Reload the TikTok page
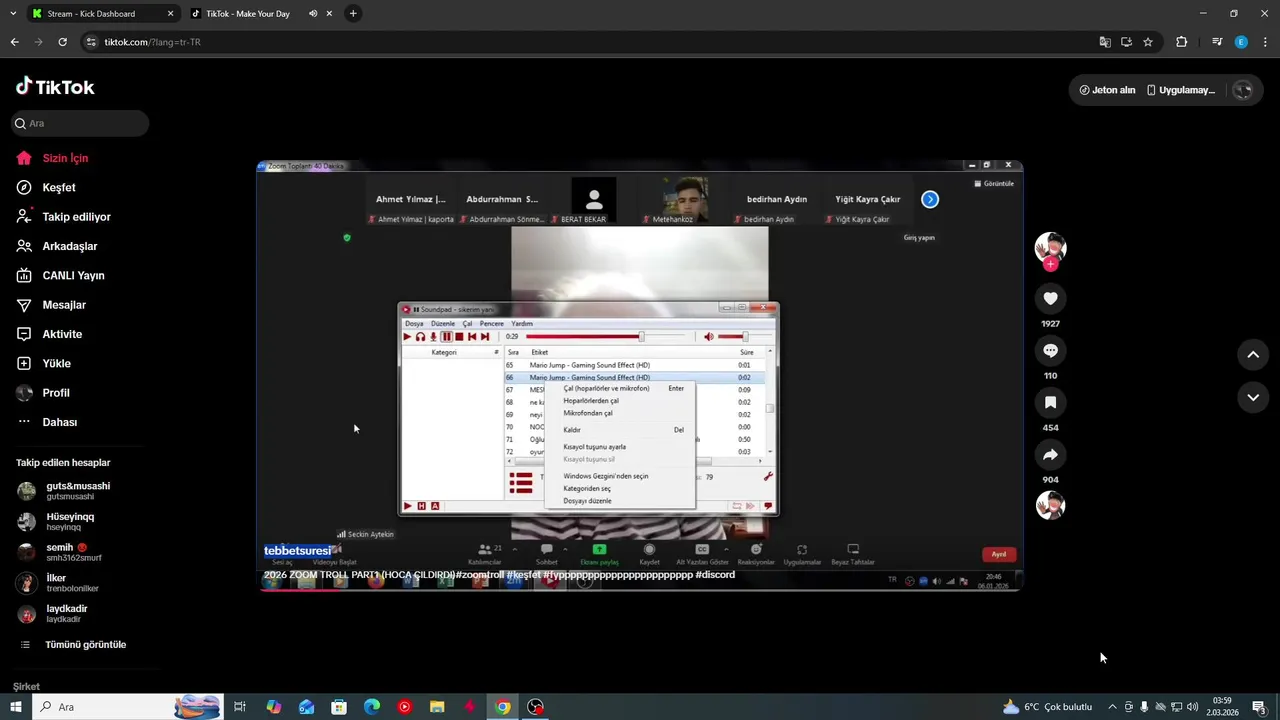 [62, 42]
